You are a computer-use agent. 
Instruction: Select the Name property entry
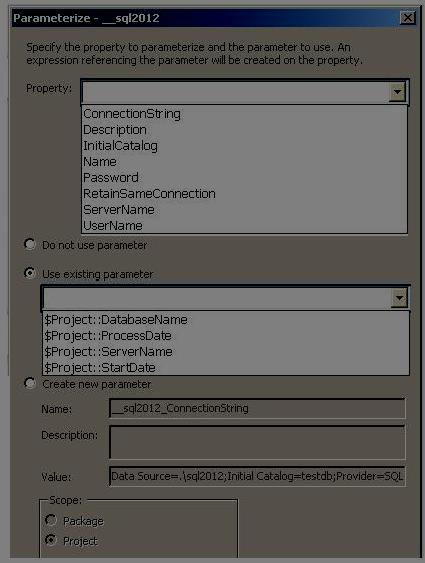(244, 162)
